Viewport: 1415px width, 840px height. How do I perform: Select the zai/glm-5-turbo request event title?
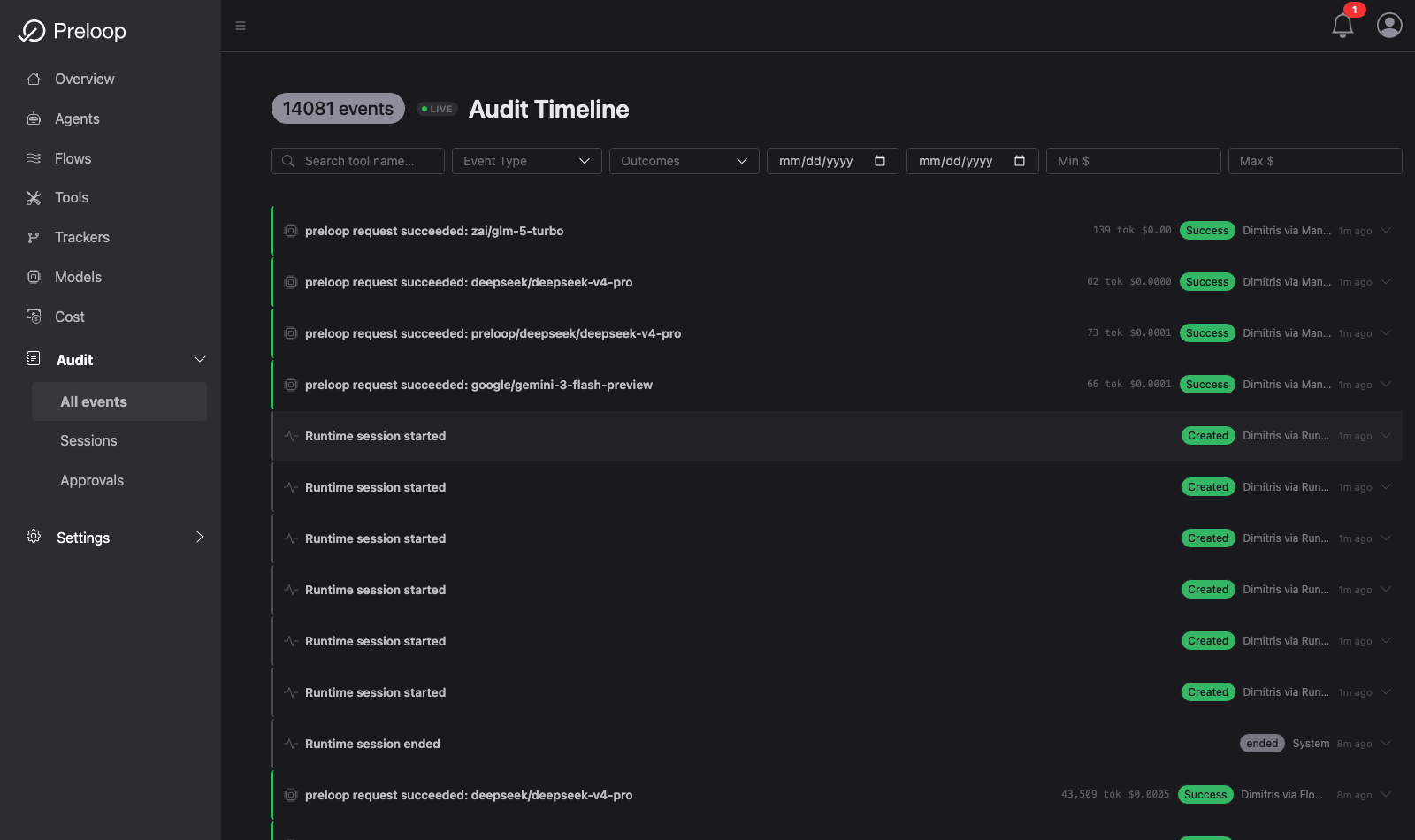point(434,231)
